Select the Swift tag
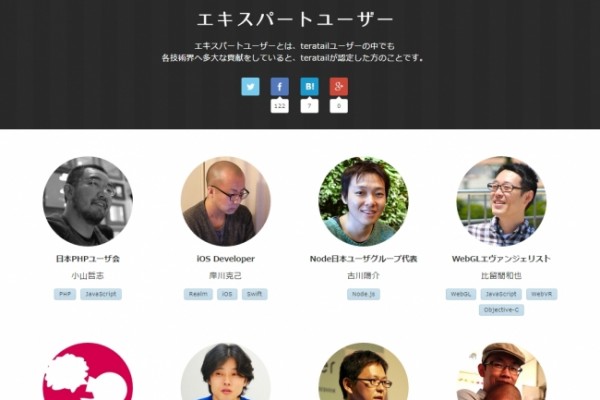Viewport: 600px width, 400px height. (x=254, y=294)
